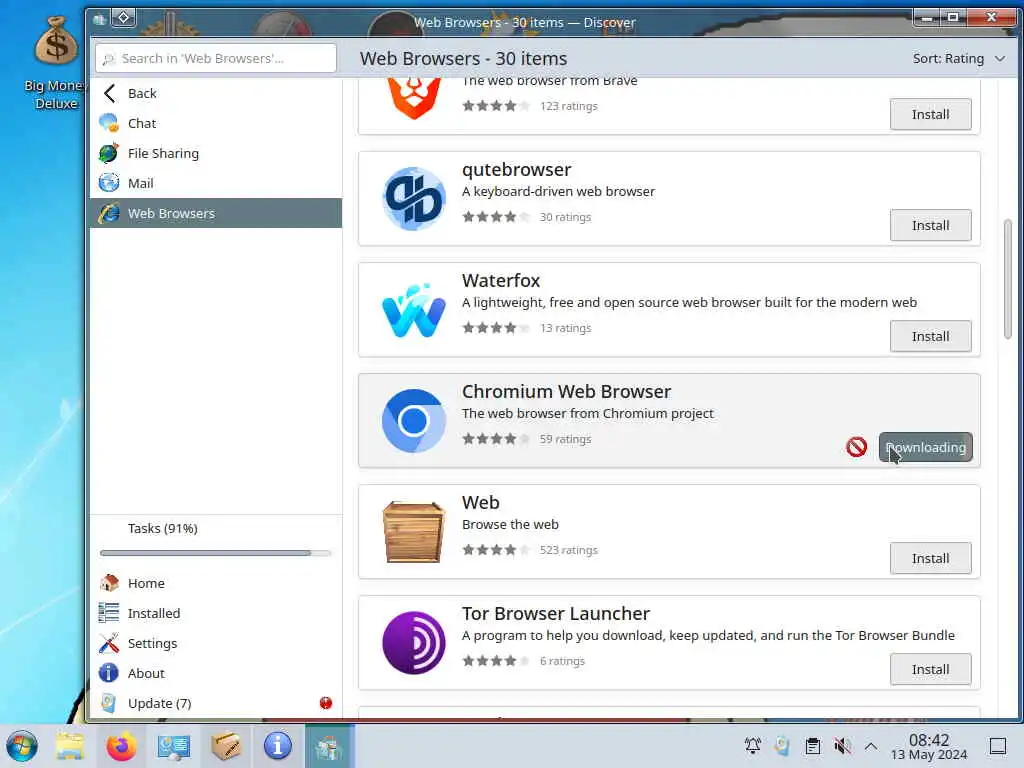Viewport: 1024px width, 768px height.
Task: Open the Chromium Web Browser title
Action: pos(566,391)
